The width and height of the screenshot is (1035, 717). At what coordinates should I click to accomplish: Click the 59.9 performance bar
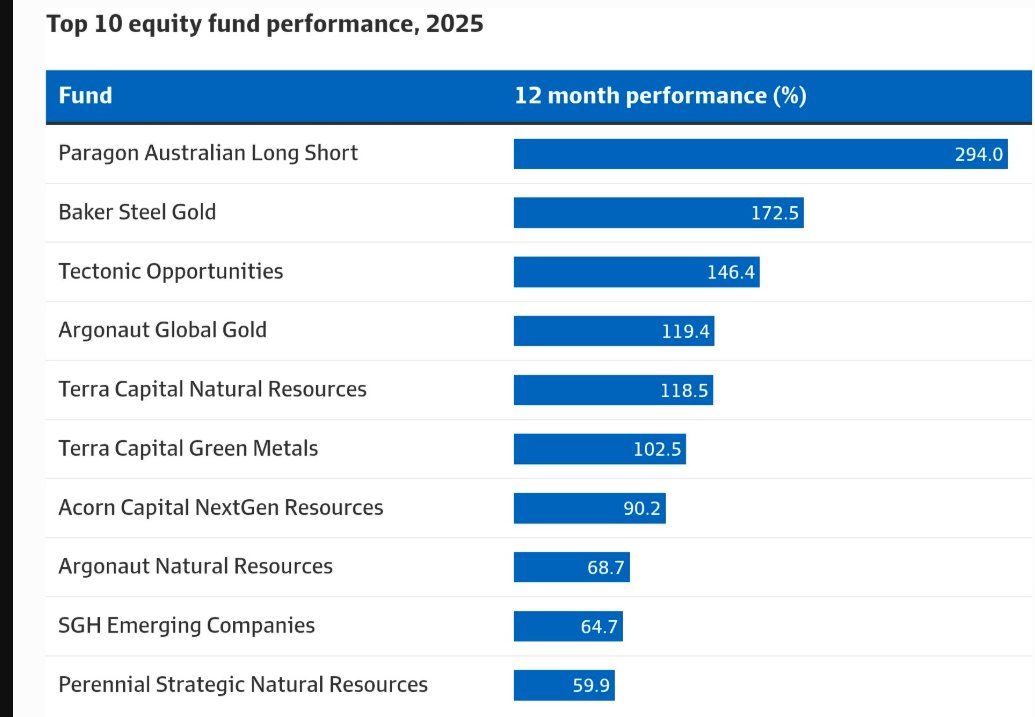(564, 685)
